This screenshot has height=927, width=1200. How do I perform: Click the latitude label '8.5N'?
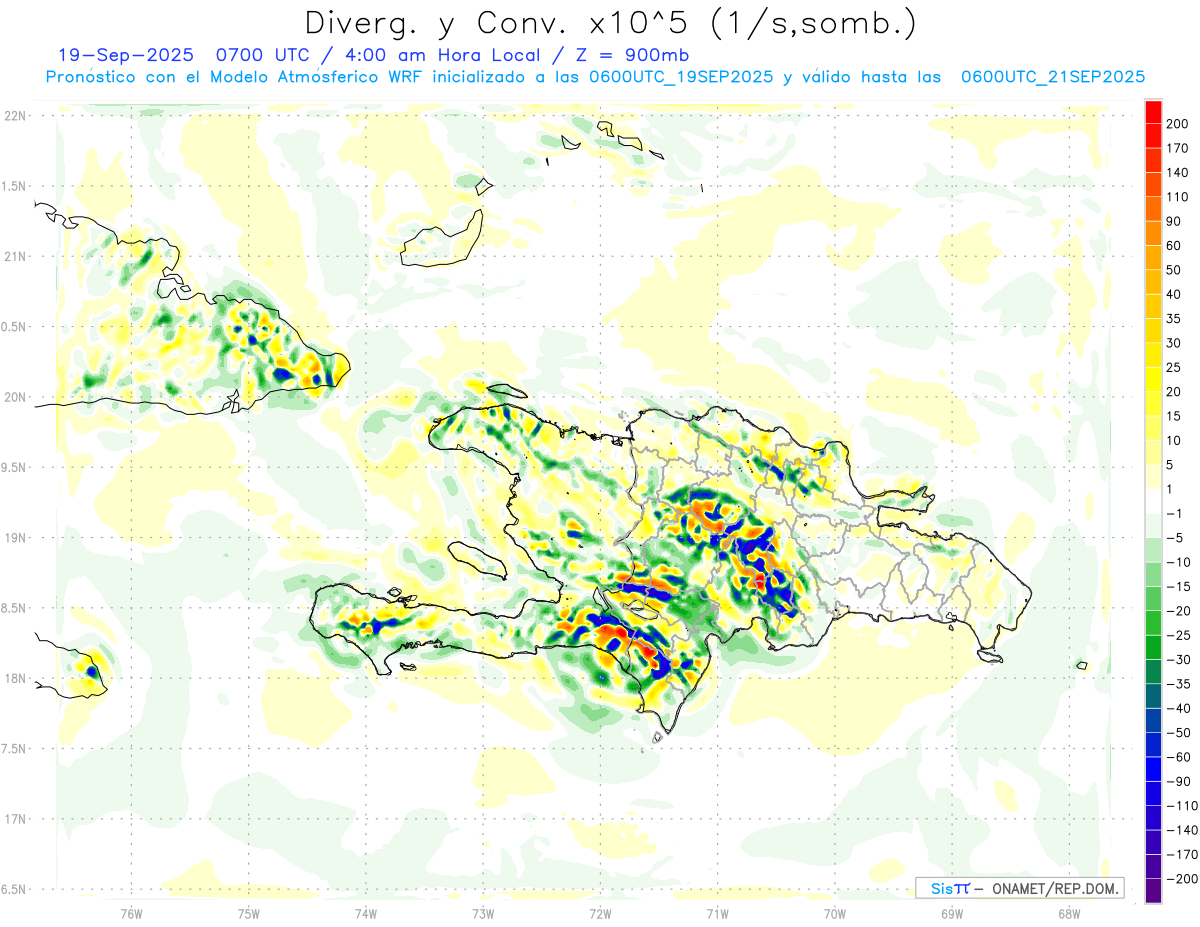pos(14,609)
